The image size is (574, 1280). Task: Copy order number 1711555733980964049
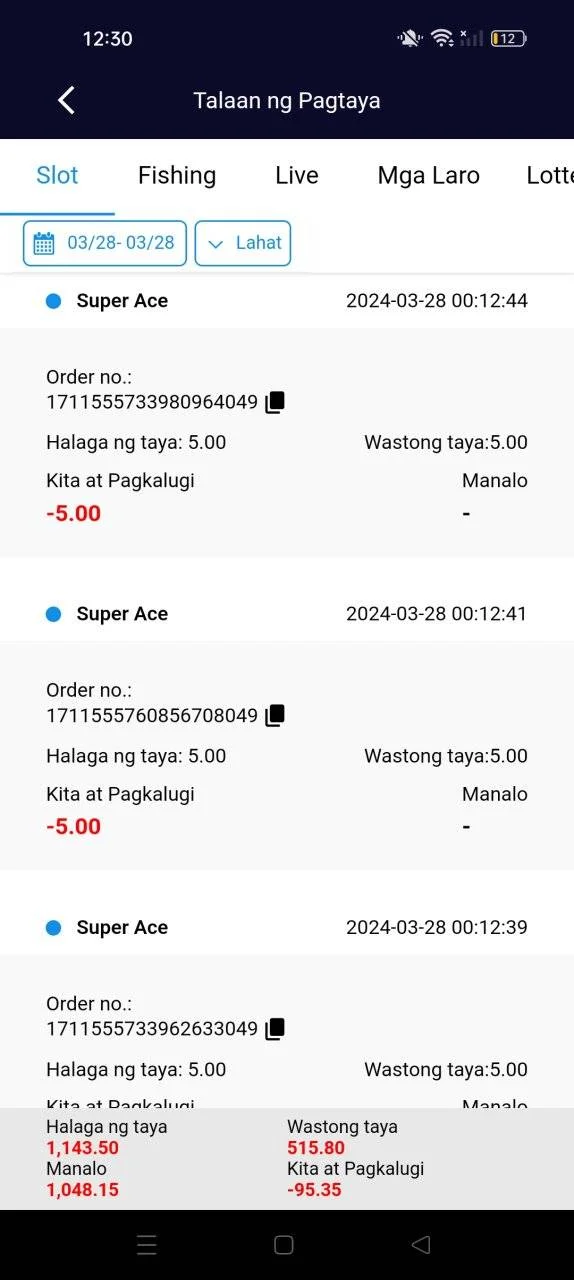click(275, 402)
